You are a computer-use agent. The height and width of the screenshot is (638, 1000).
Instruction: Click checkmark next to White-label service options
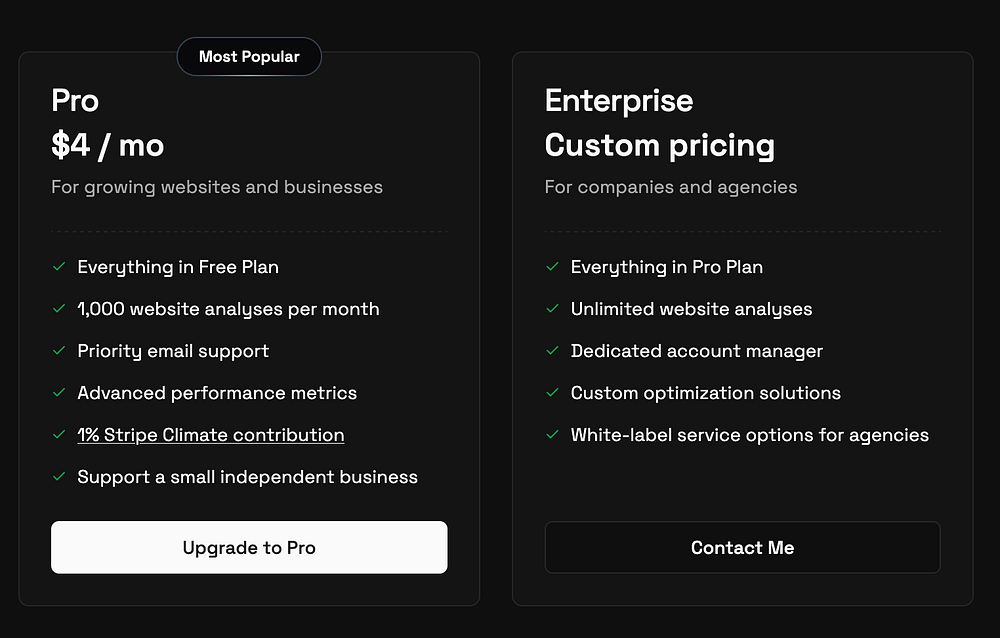coord(552,435)
